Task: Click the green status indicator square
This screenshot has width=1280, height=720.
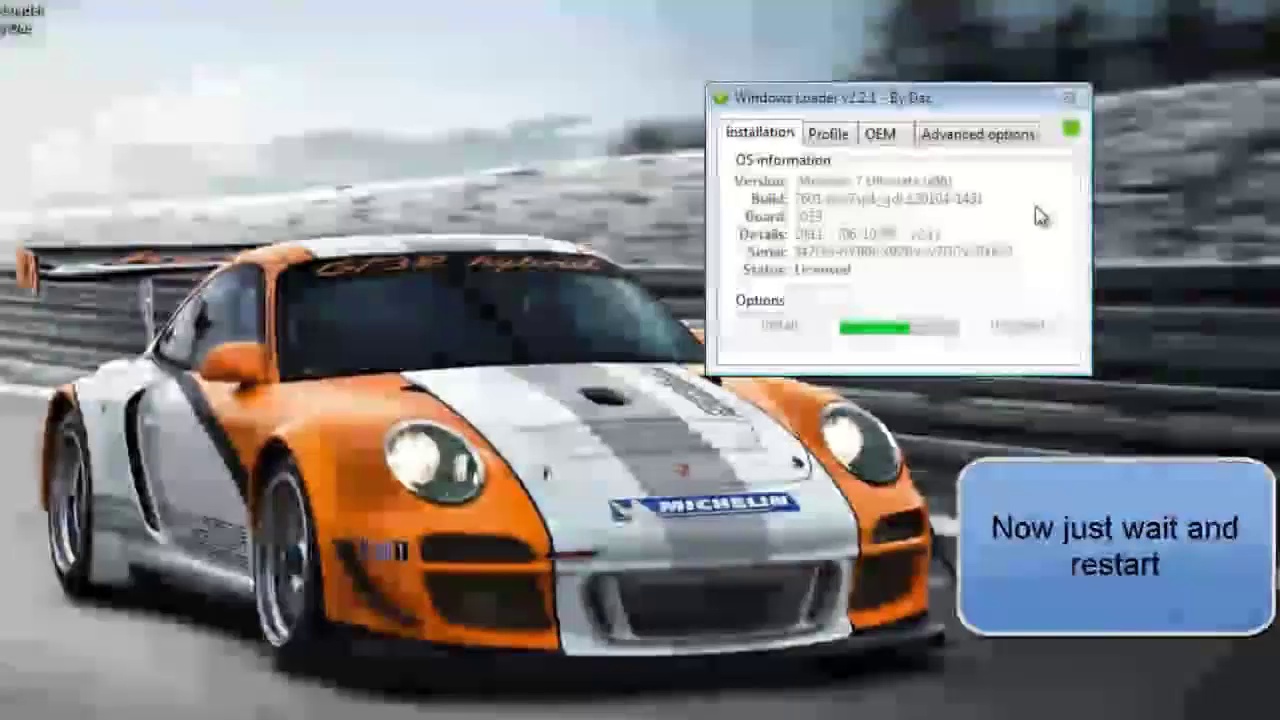Action: tap(1071, 129)
